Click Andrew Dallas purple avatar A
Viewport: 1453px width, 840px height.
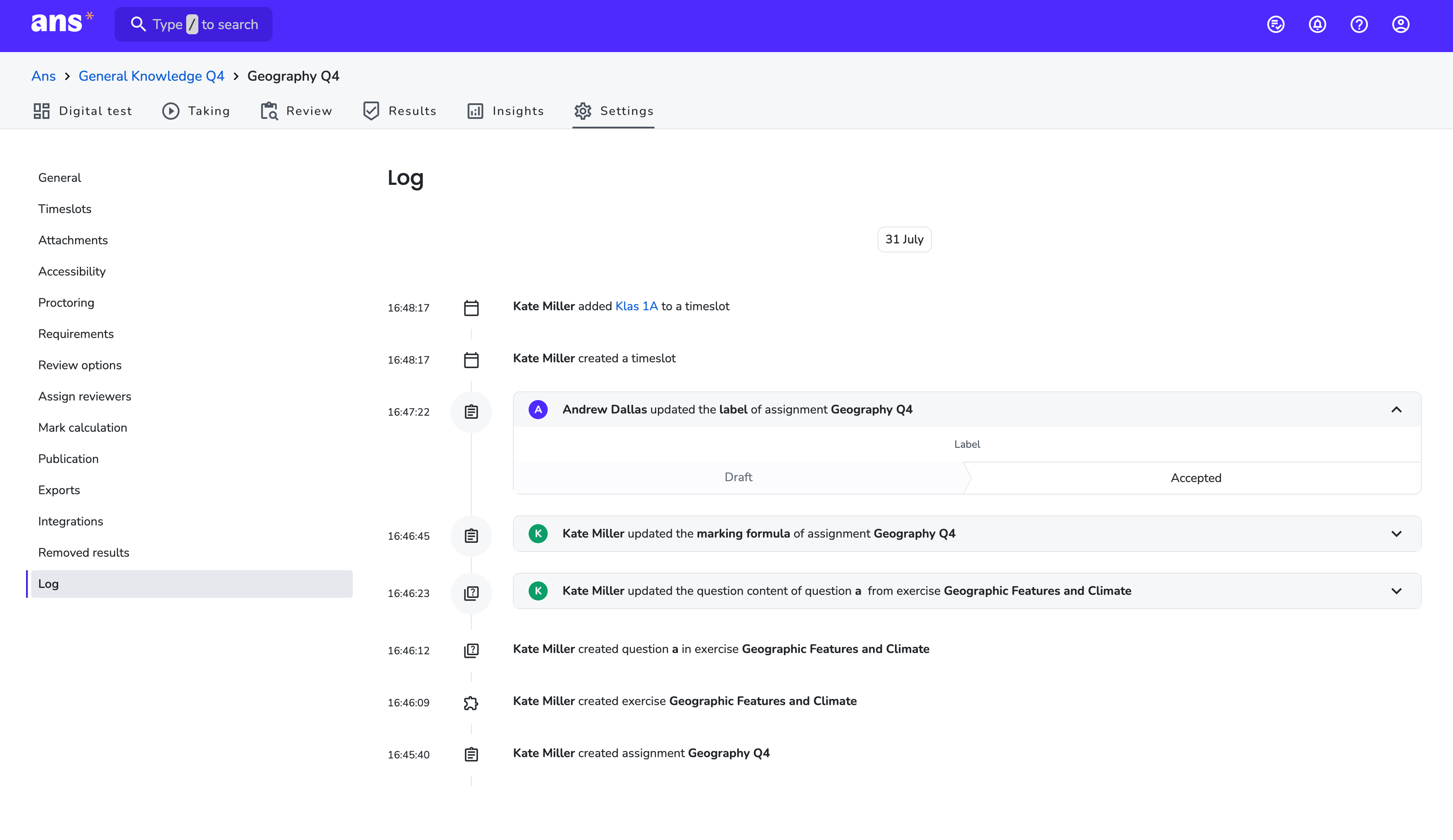click(x=538, y=409)
